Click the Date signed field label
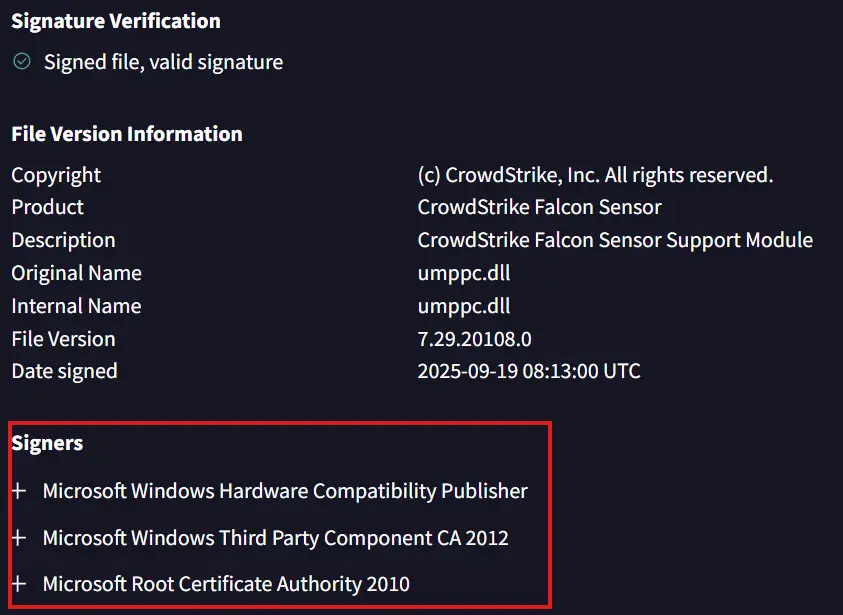 click(x=64, y=371)
